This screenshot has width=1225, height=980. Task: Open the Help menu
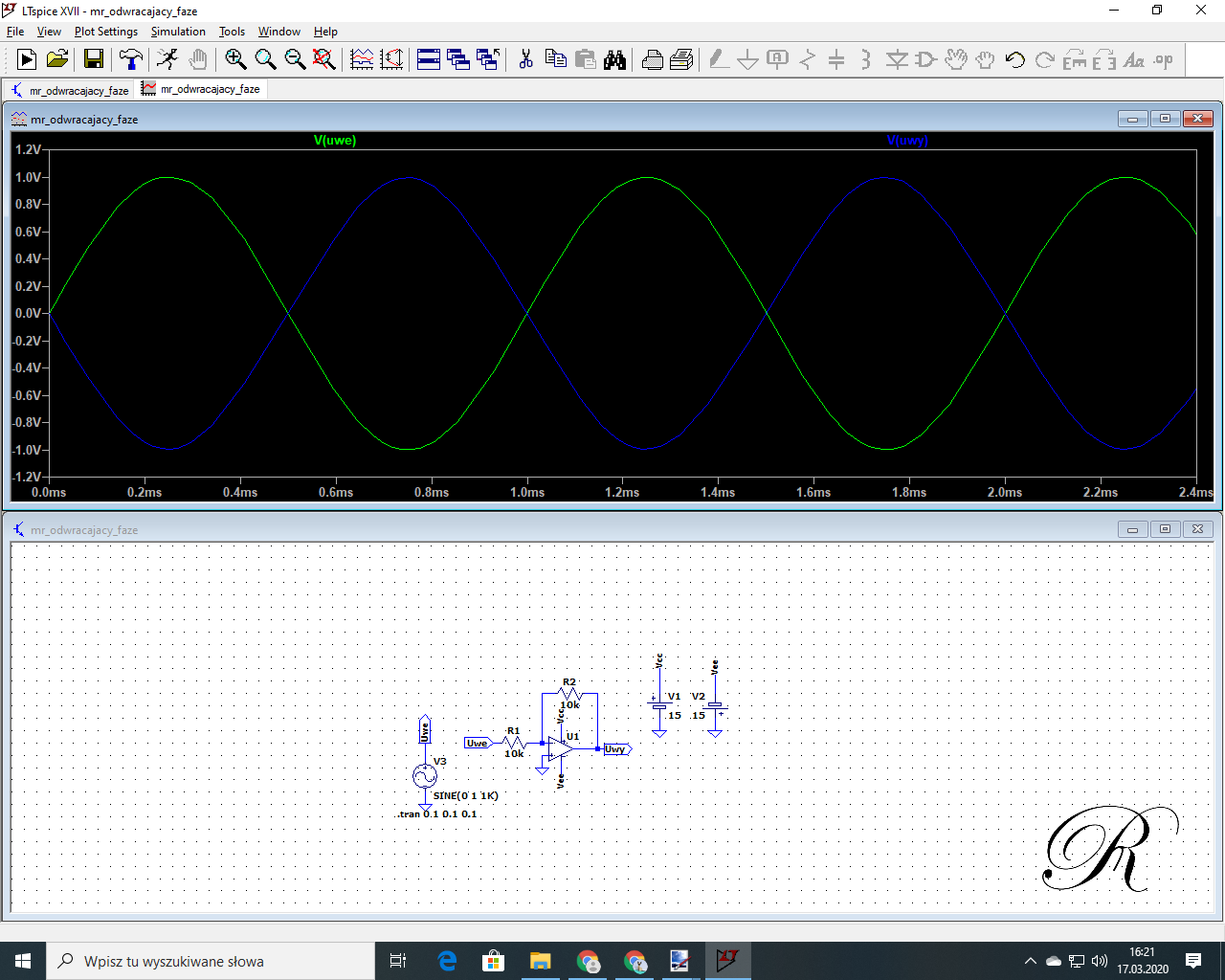pos(325,32)
